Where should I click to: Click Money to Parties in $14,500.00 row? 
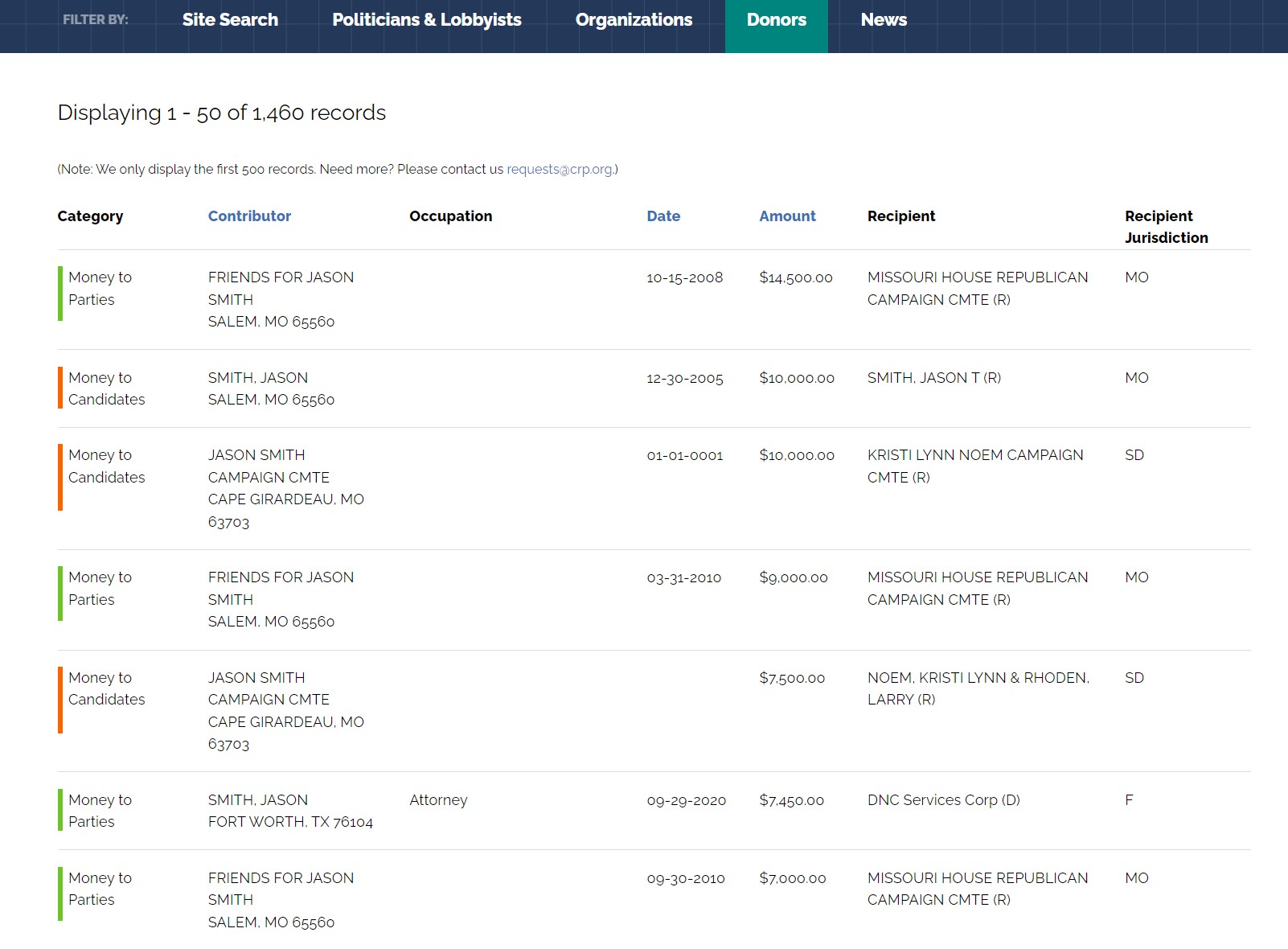click(x=100, y=288)
